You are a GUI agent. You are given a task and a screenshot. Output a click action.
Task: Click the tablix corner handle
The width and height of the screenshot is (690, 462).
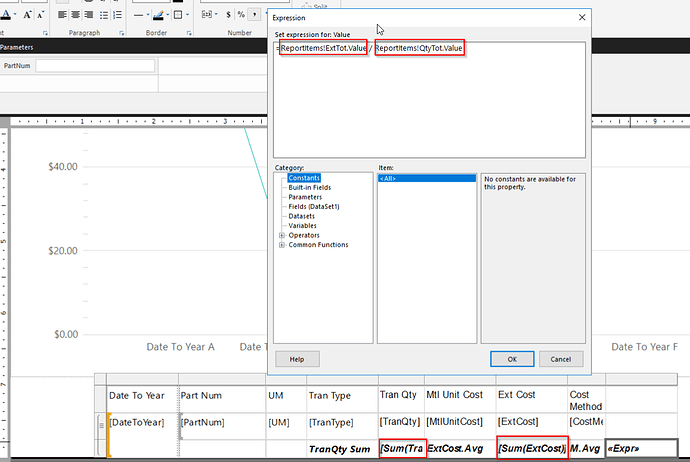coord(101,379)
